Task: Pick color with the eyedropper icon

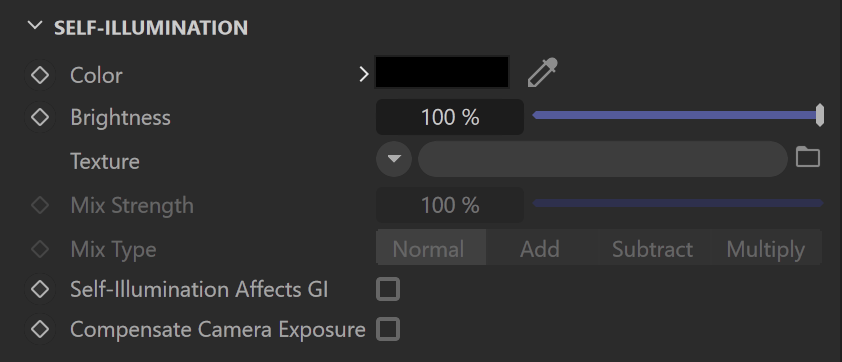Action: click(542, 73)
